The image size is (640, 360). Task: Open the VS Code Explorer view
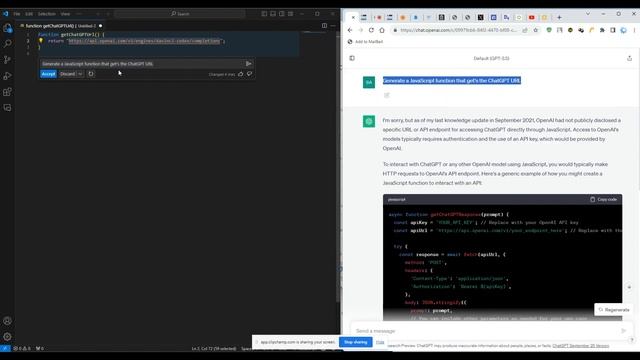pyautogui.click(x=7, y=28)
